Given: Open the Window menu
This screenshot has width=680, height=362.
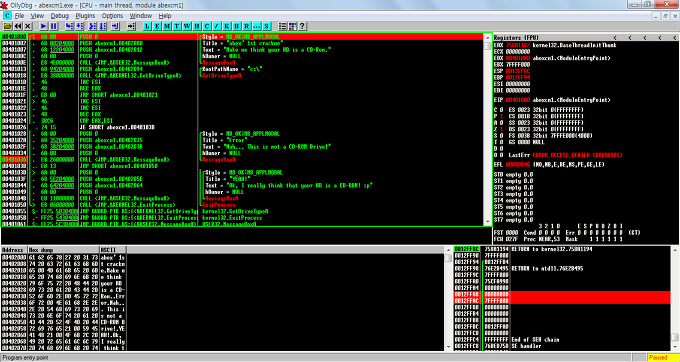Looking at the screenshot, I should coord(141,16).
